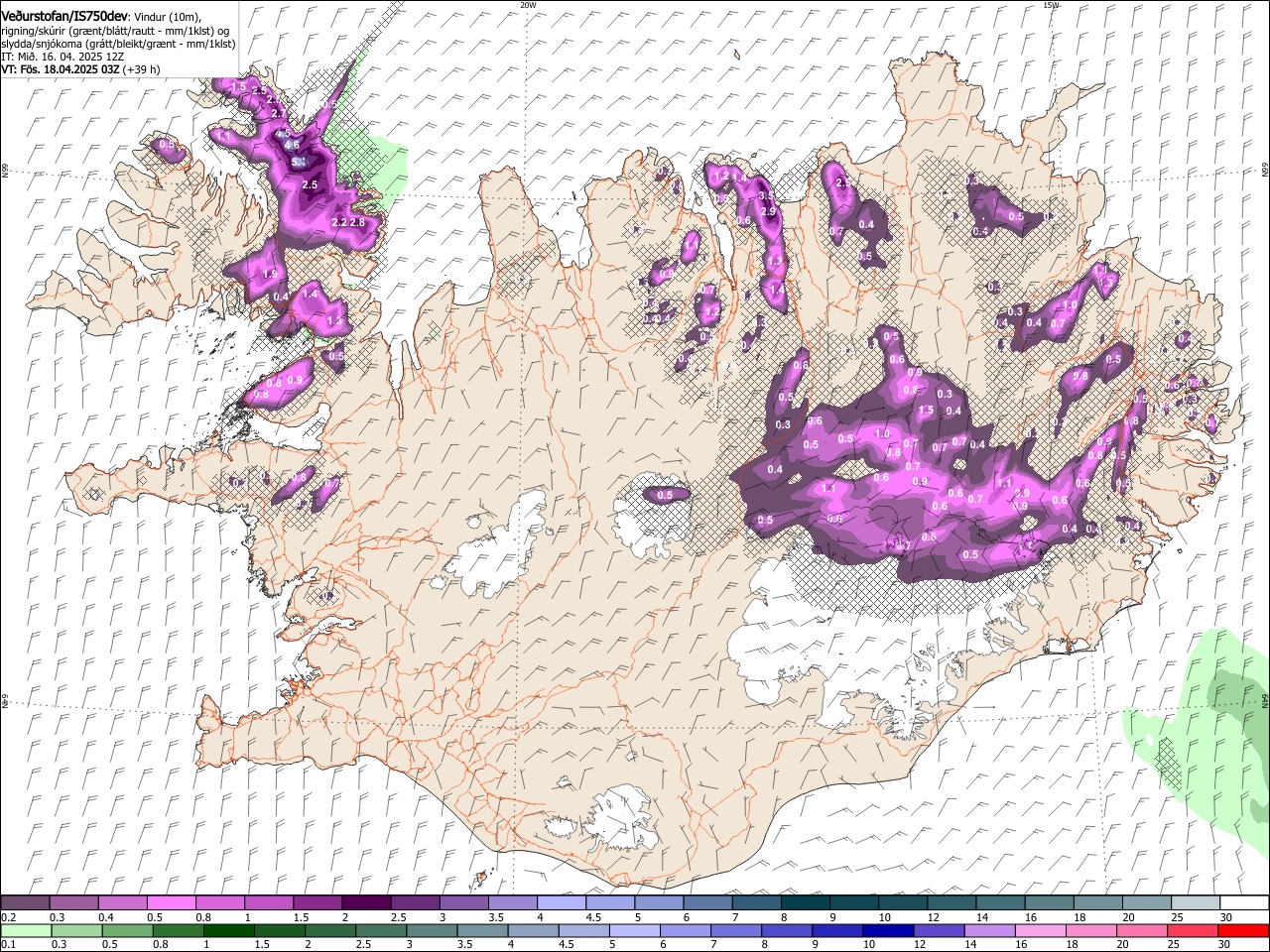This screenshot has height=952, width=1270.
Task: Click upper legend swatch between 18 and 20
Action: pos(1097,902)
